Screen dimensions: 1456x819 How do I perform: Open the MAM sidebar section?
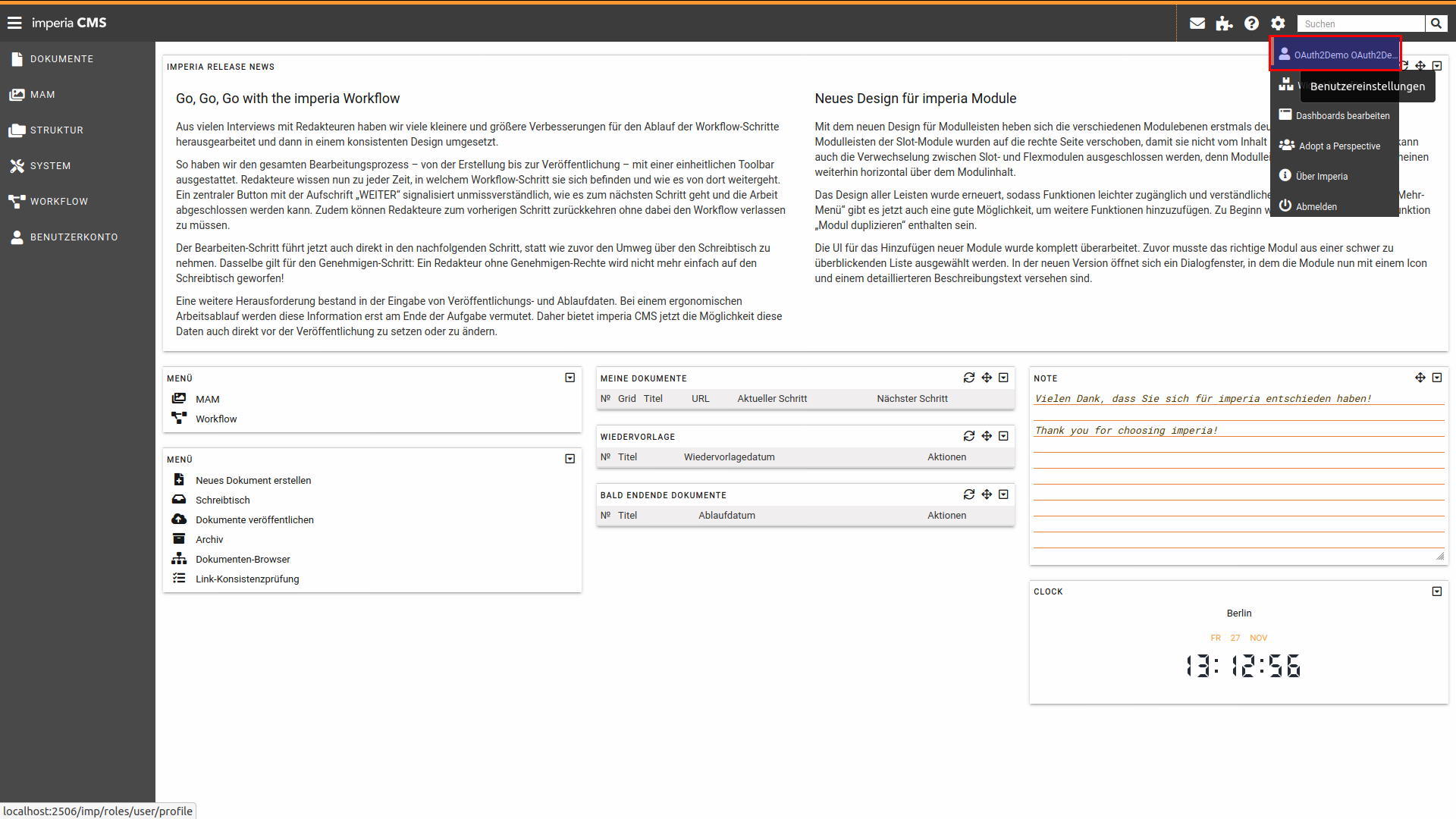77,95
